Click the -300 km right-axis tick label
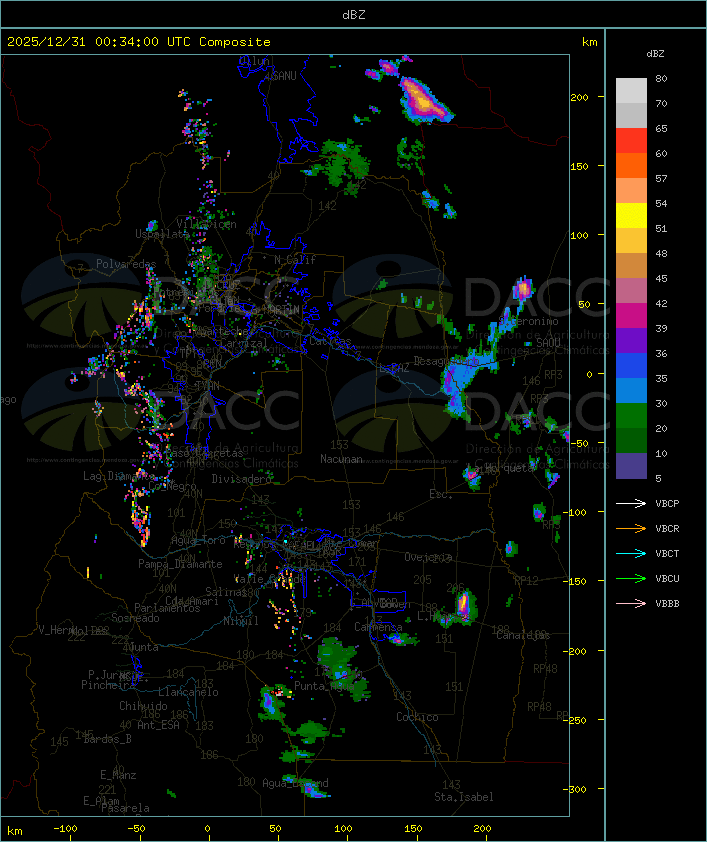The image size is (707, 842). [x=577, y=789]
